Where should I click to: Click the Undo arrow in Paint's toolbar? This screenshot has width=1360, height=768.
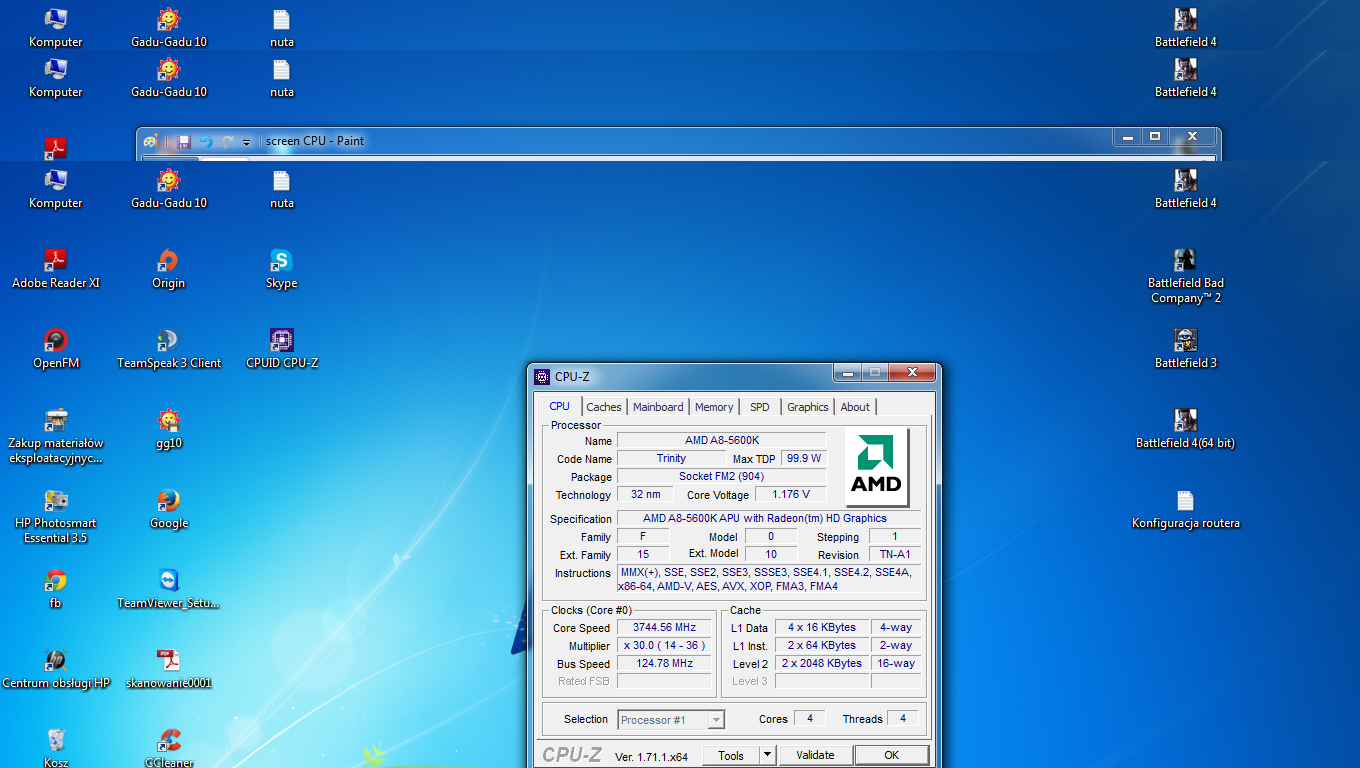(206, 142)
